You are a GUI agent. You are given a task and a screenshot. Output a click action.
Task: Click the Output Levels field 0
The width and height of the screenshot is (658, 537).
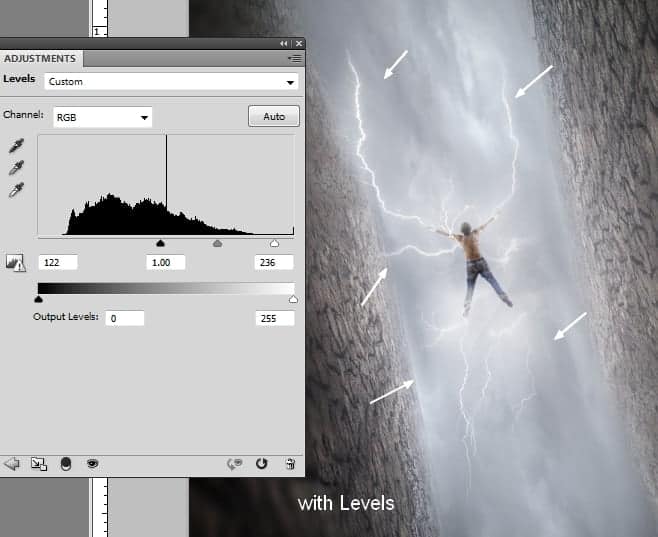125,318
